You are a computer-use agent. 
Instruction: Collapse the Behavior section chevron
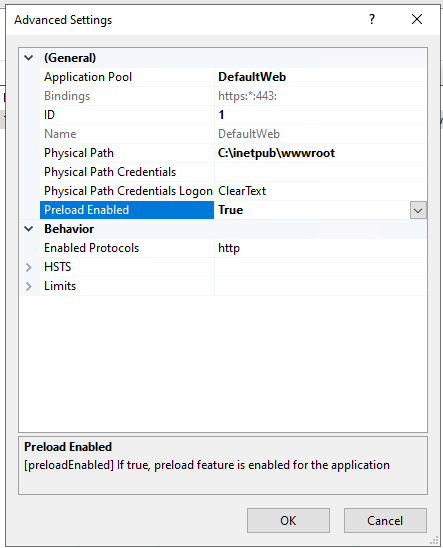pos(29,229)
